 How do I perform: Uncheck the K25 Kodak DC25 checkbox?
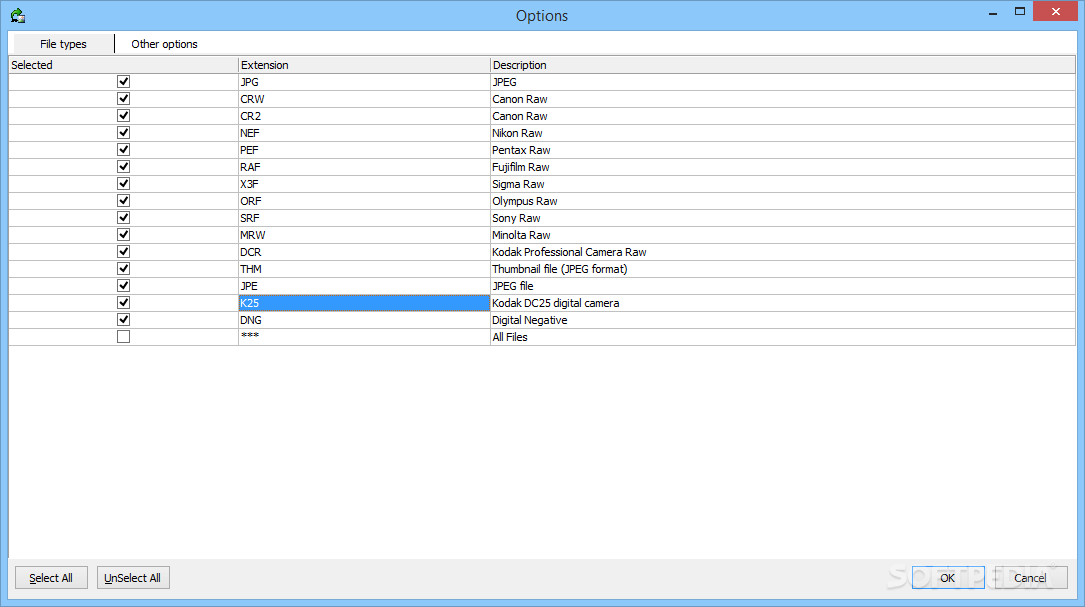[123, 302]
